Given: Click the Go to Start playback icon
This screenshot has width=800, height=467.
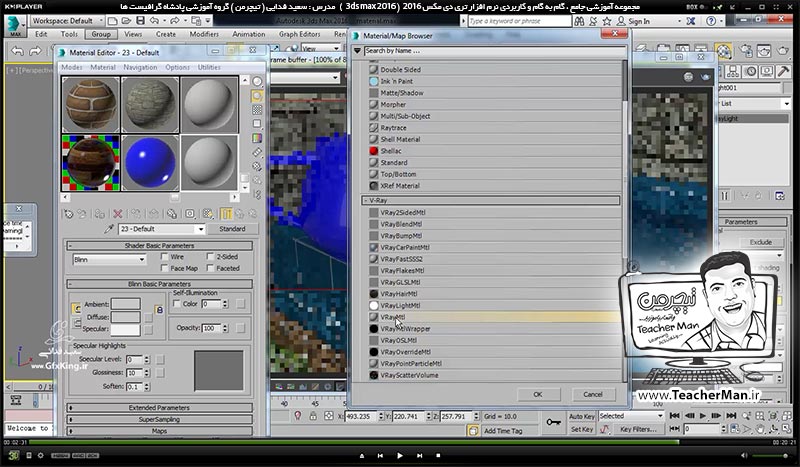Looking at the screenshot, I should (x=674, y=416).
